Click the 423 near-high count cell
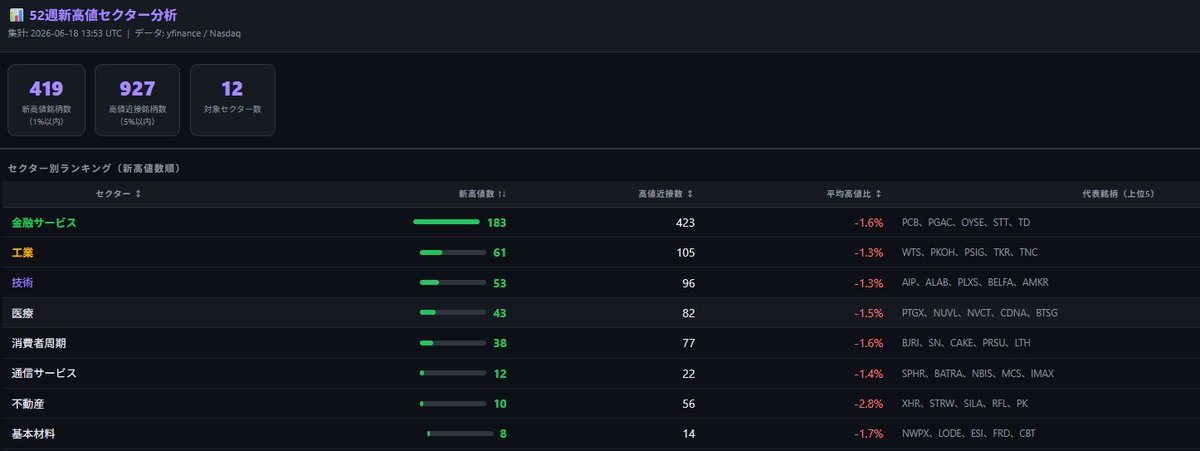1200x451 pixels. pyautogui.click(x=684, y=222)
